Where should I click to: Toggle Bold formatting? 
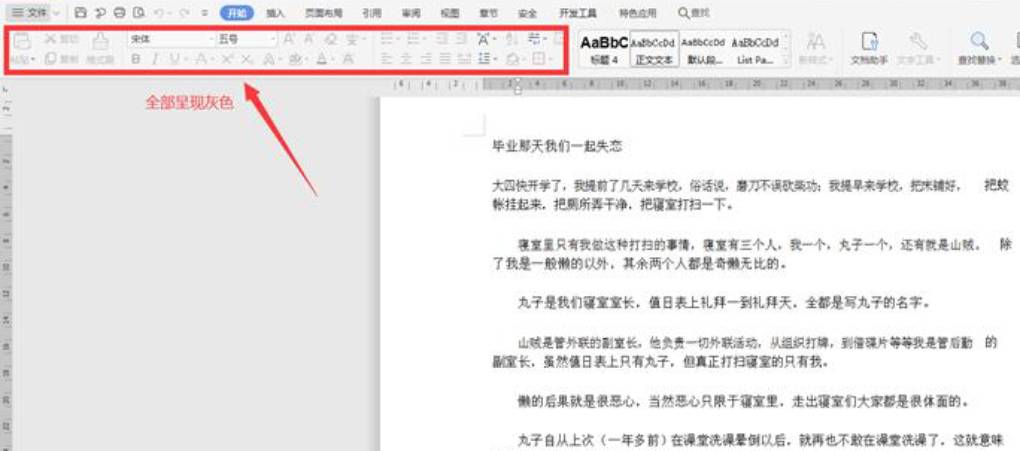(135, 59)
